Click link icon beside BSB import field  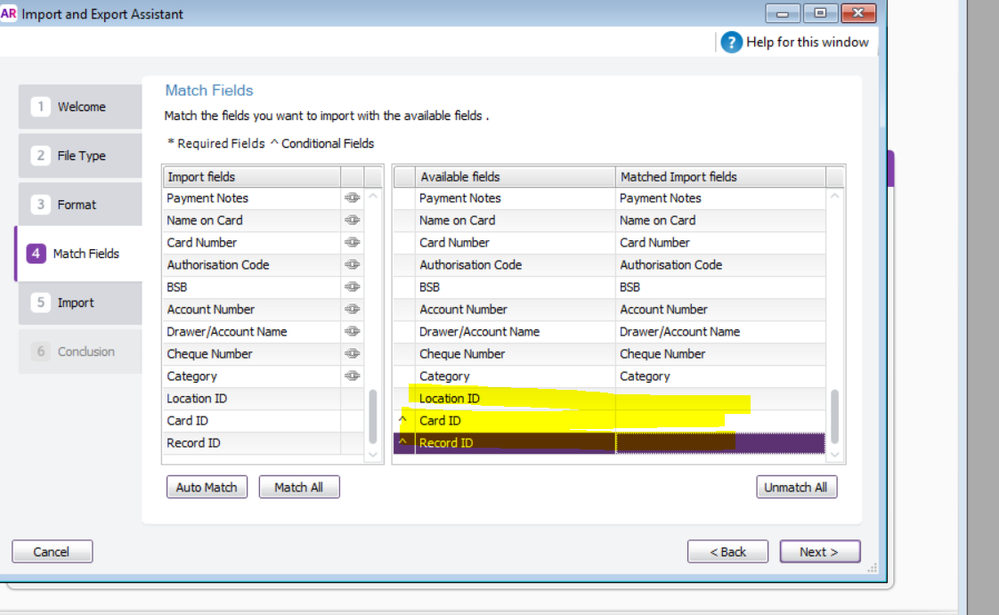(352, 287)
